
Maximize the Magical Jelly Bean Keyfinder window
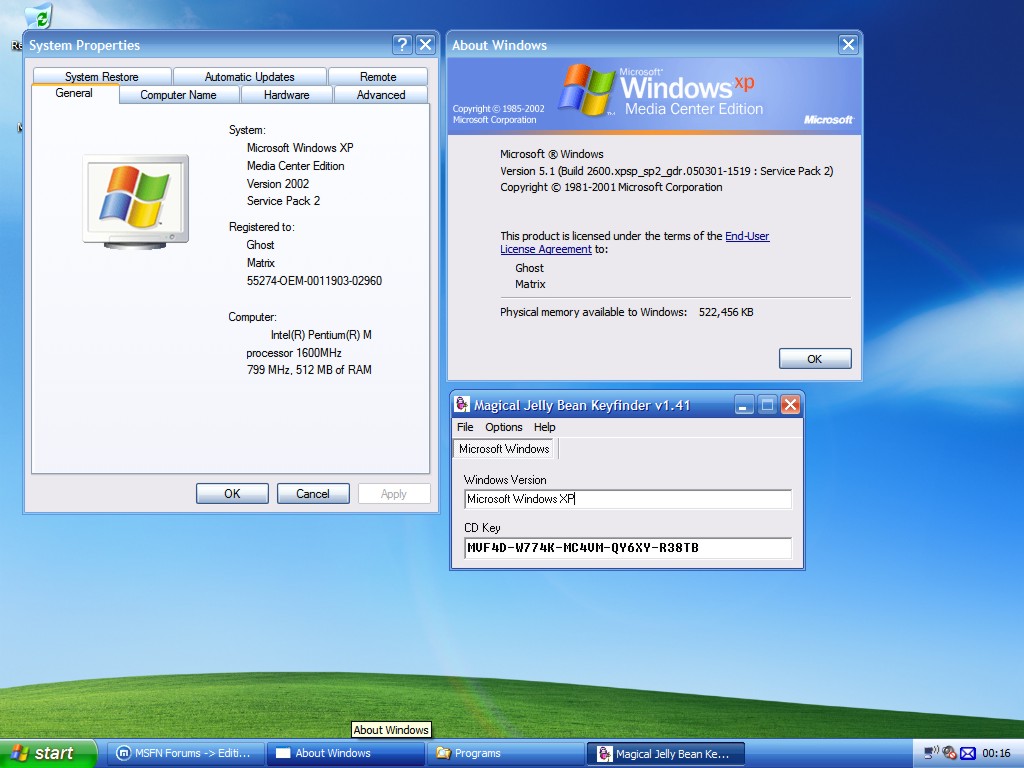click(x=767, y=405)
